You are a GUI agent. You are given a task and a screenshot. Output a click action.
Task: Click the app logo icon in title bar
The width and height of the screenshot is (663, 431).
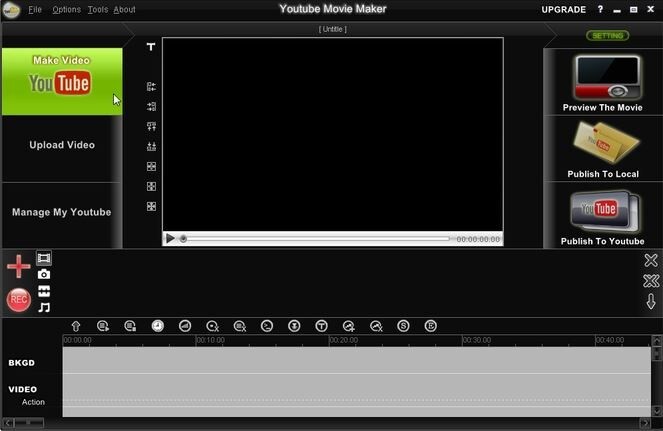(x=11, y=10)
